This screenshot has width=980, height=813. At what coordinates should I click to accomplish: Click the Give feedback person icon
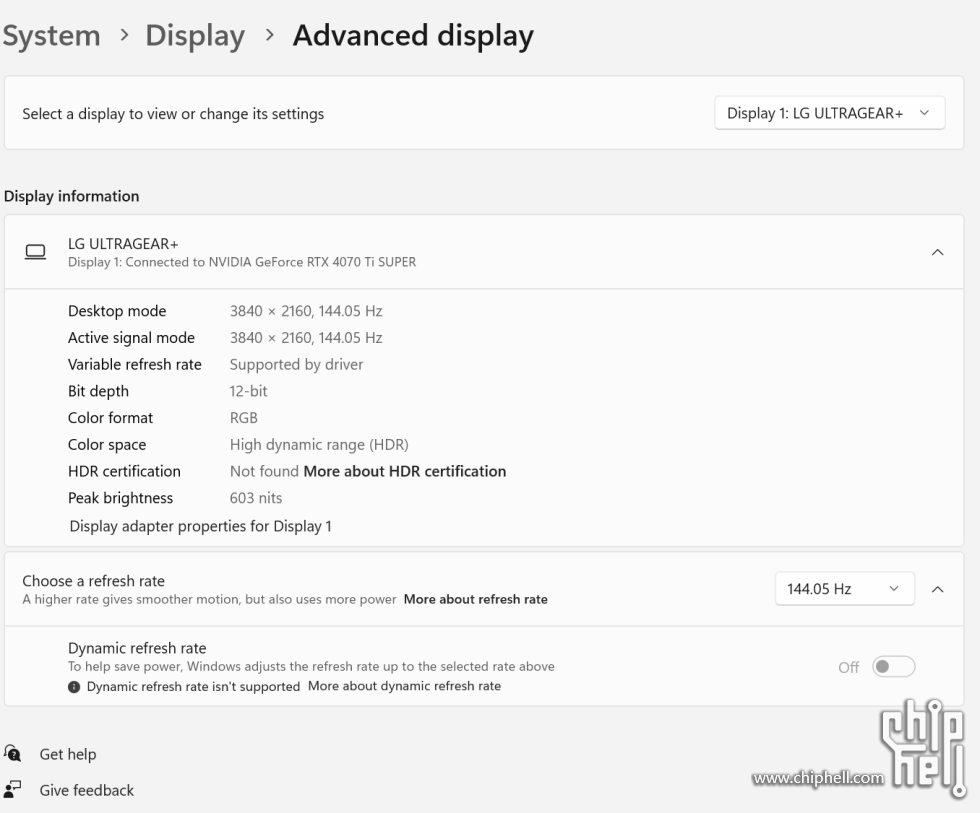[12, 789]
